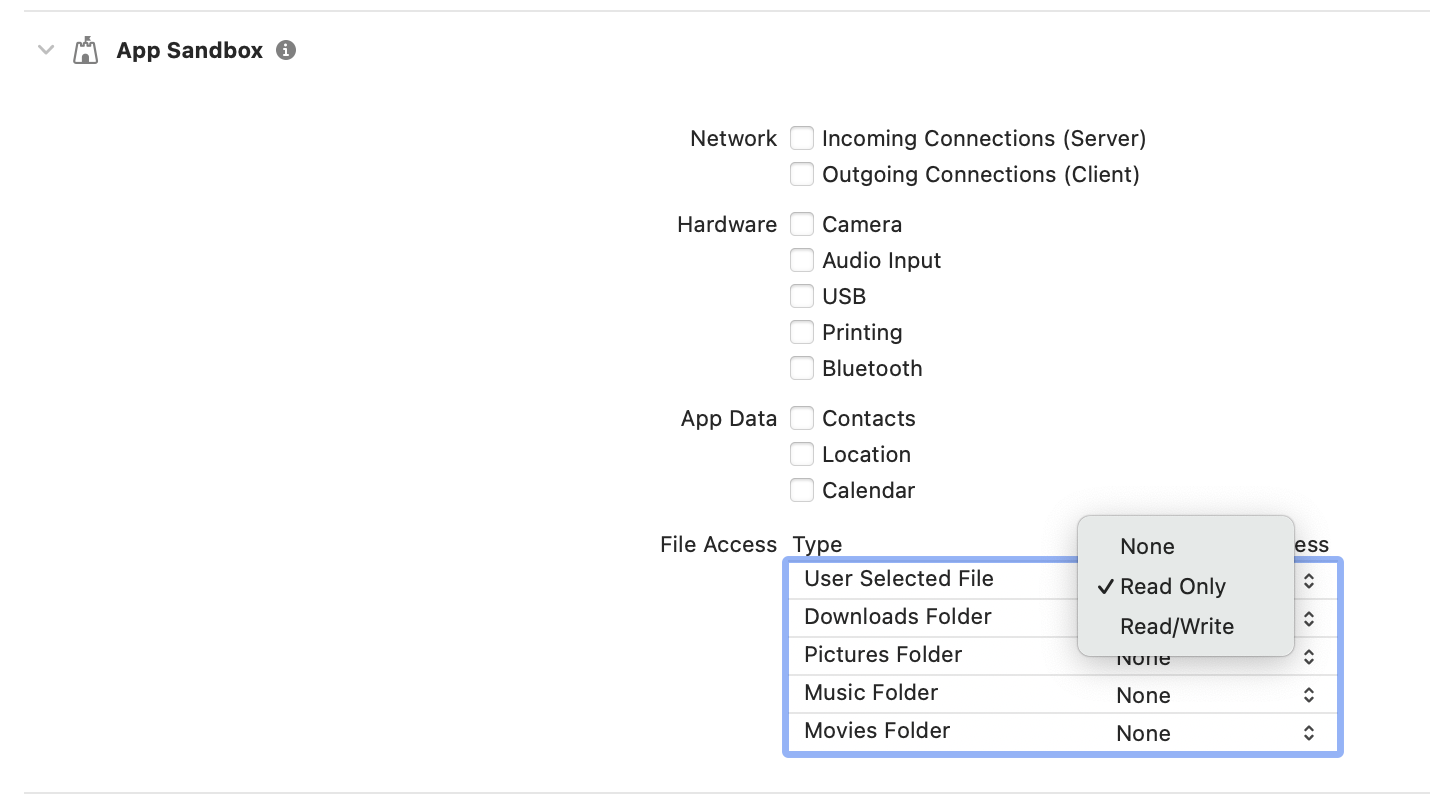Open the Music Folder permission dropdown
The width and height of the screenshot is (1430, 794).
(x=1216, y=695)
